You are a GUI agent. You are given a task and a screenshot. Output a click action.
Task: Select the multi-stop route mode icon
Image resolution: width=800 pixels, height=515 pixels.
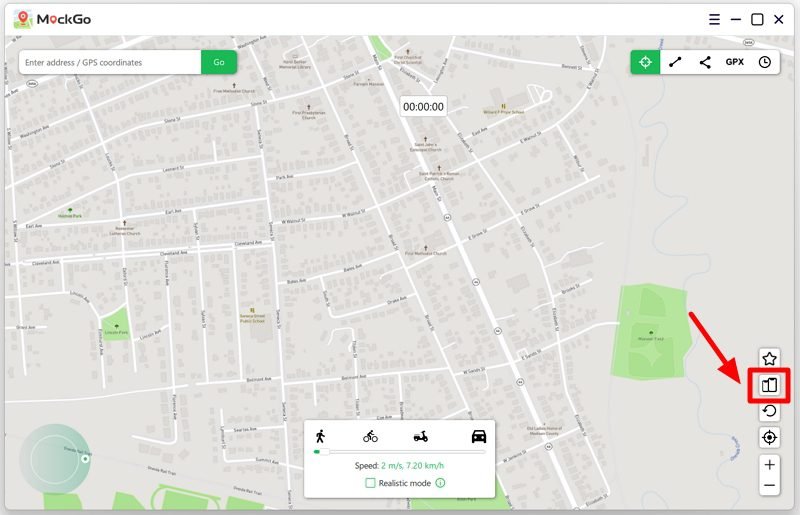point(705,62)
